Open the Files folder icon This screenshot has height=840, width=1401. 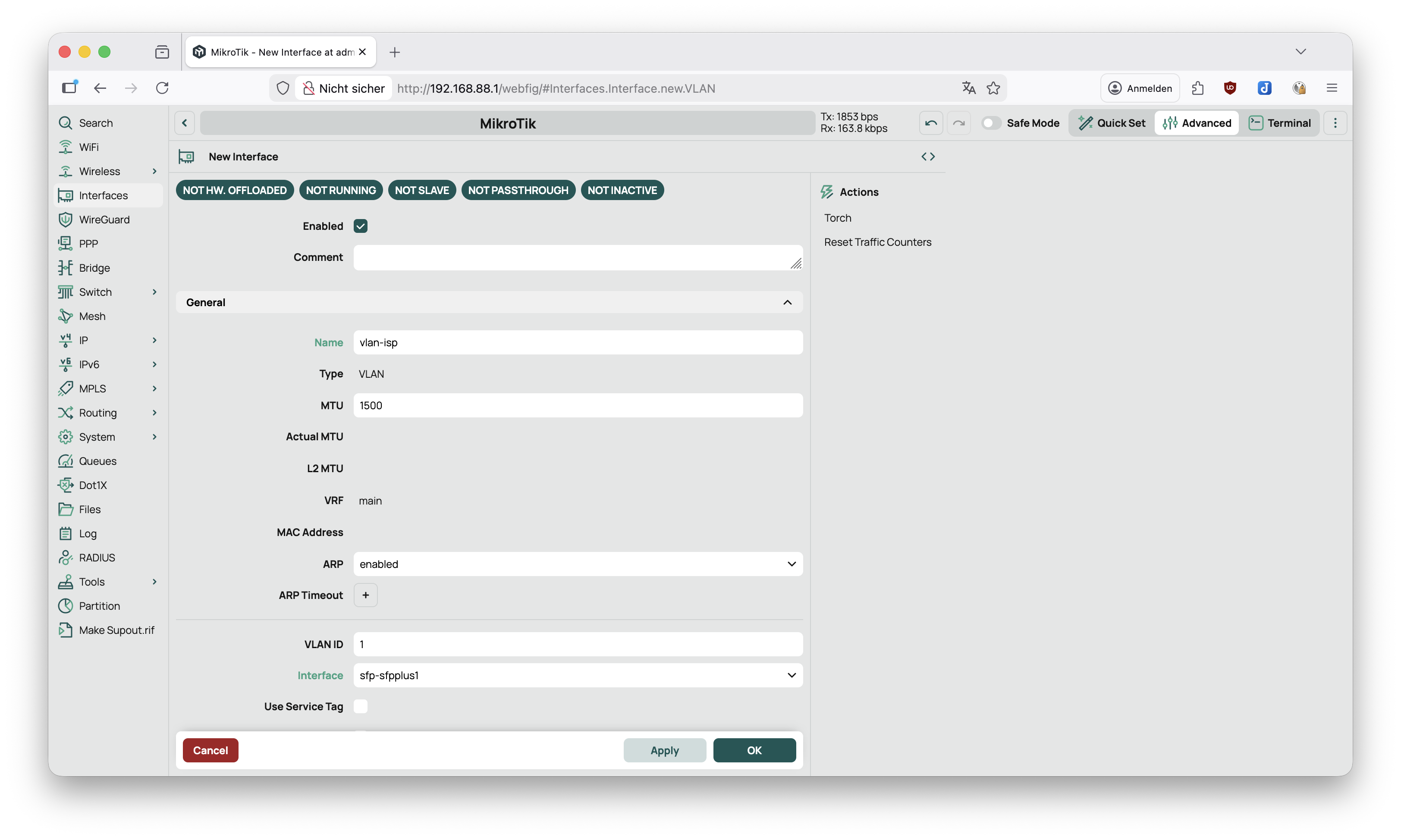coord(66,509)
